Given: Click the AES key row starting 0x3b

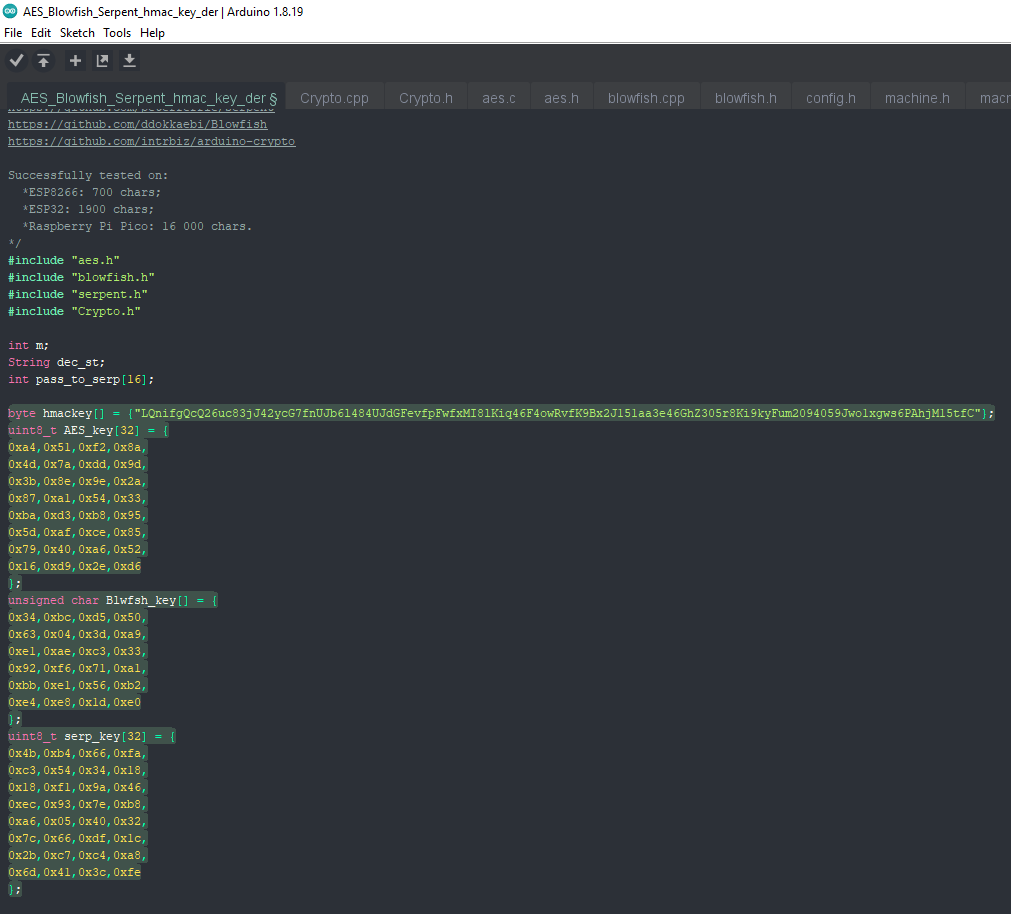Looking at the screenshot, I should coord(77,481).
